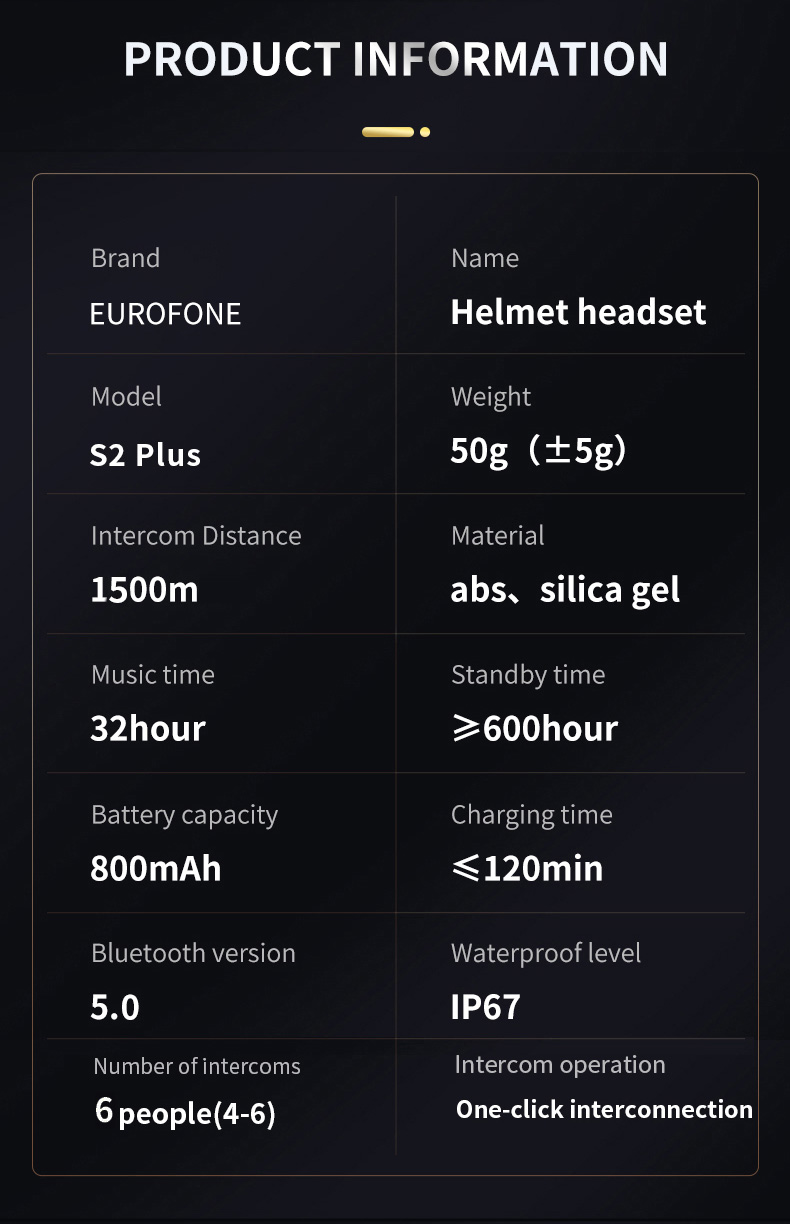Image resolution: width=790 pixels, height=1224 pixels.
Task: Select the S2 Plus model value
Action: click(x=145, y=455)
